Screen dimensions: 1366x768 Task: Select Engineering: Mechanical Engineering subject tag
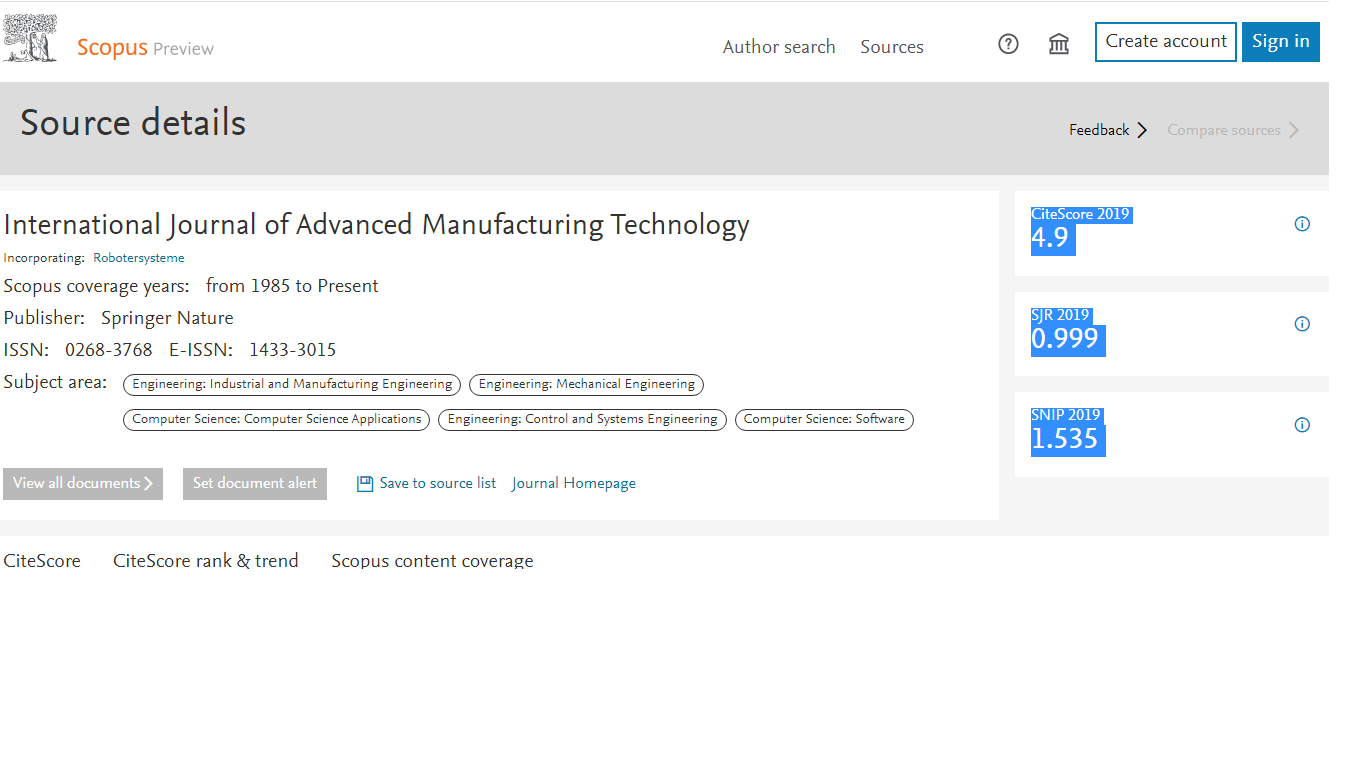pyautogui.click(x=587, y=384)
